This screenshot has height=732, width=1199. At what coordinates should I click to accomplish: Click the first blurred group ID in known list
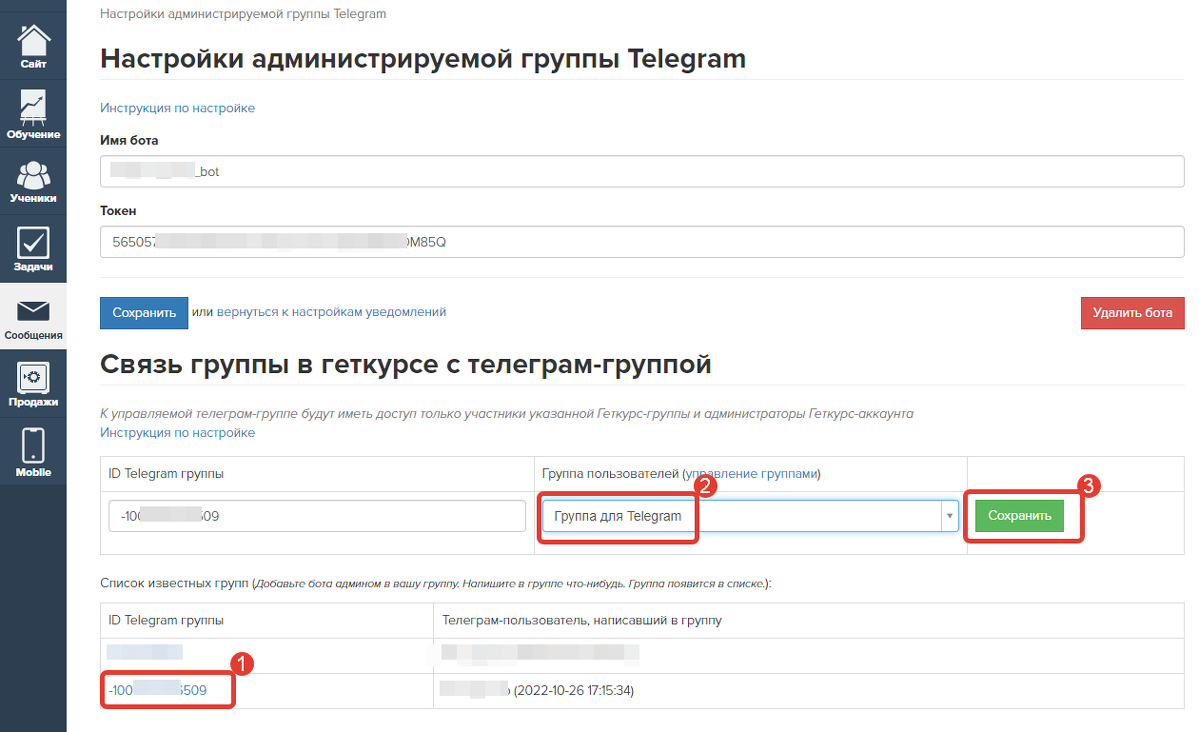[145, 652]
